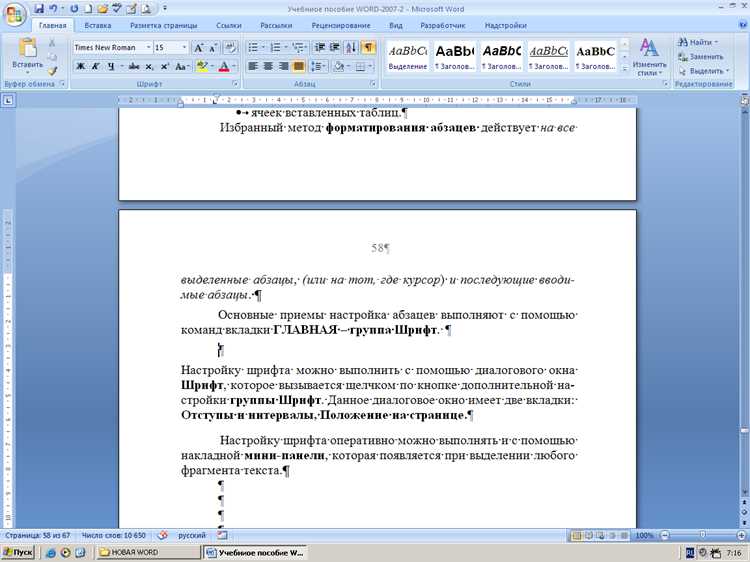750x562 pixels.
Task: Center align the paragraph
Action: click(268, 66)
